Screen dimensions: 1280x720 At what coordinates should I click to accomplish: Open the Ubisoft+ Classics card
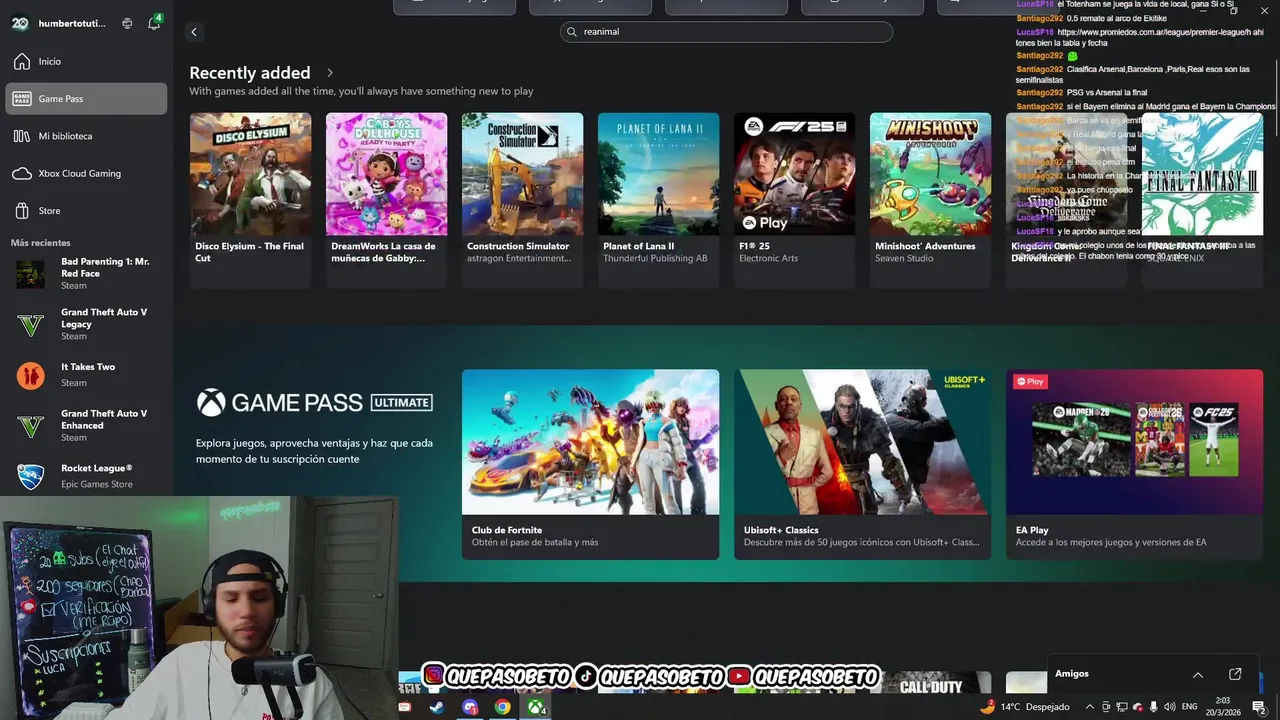862,464
